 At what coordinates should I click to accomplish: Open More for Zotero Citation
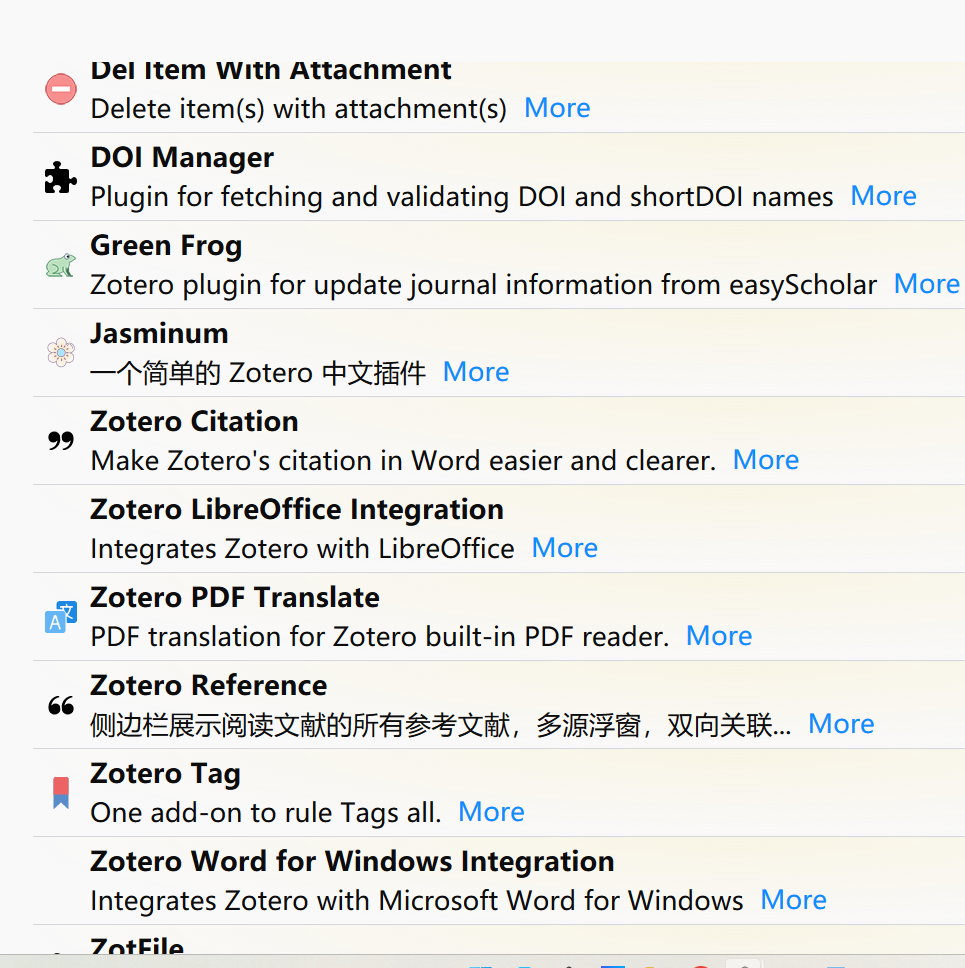click(765, 459)
